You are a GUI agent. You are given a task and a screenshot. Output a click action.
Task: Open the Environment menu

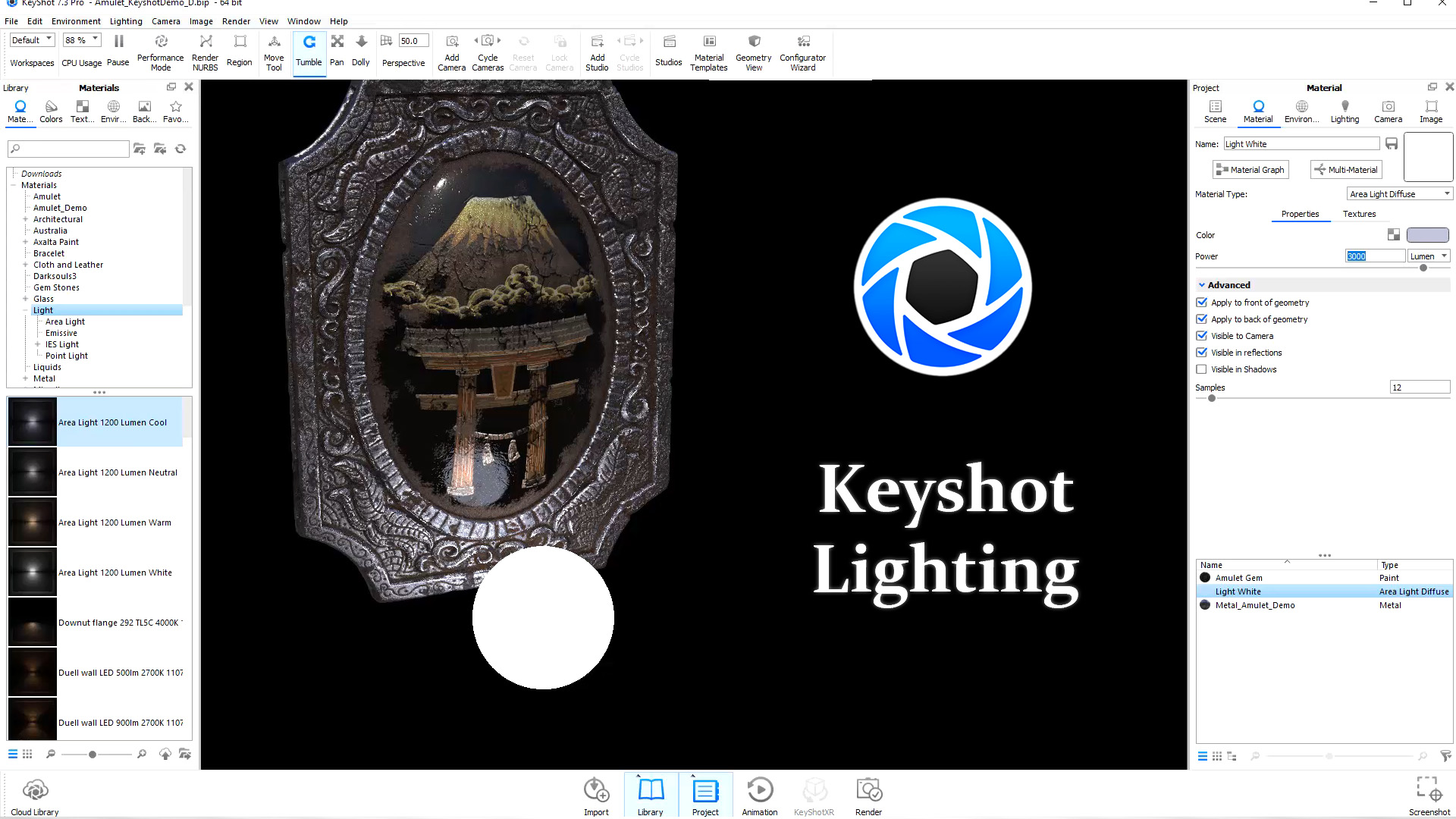(76, 21)
